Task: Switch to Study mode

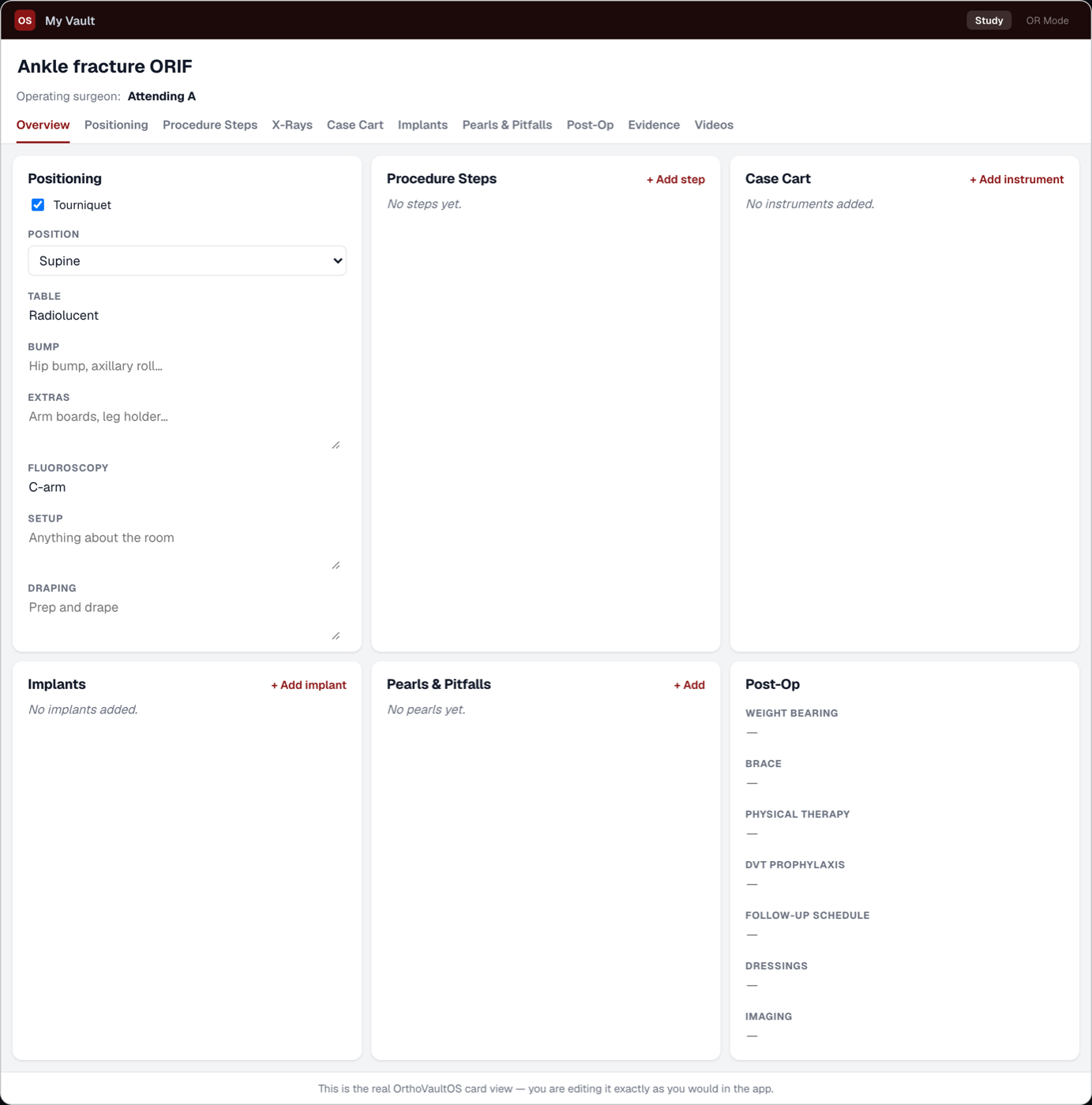Action: click(989, 21)
